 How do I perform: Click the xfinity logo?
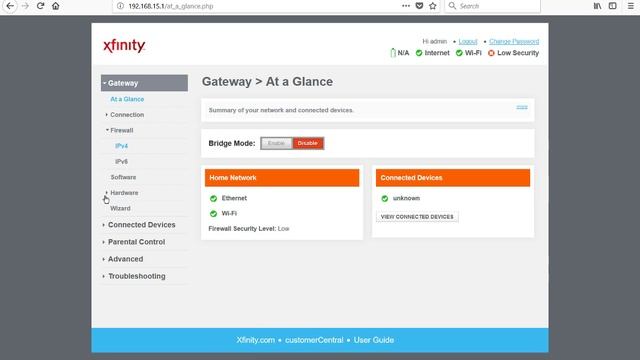(124, 45)
